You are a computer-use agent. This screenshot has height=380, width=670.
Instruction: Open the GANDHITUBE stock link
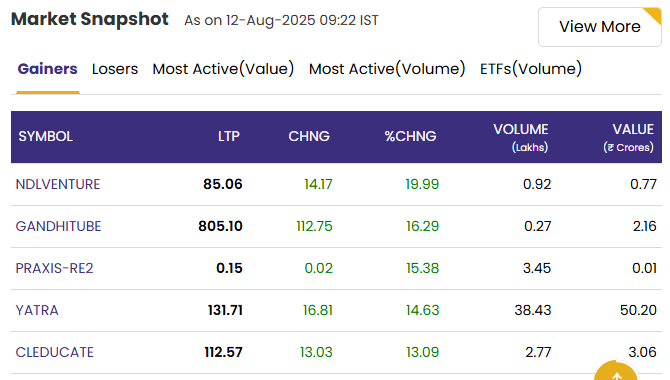coord(59,226)
